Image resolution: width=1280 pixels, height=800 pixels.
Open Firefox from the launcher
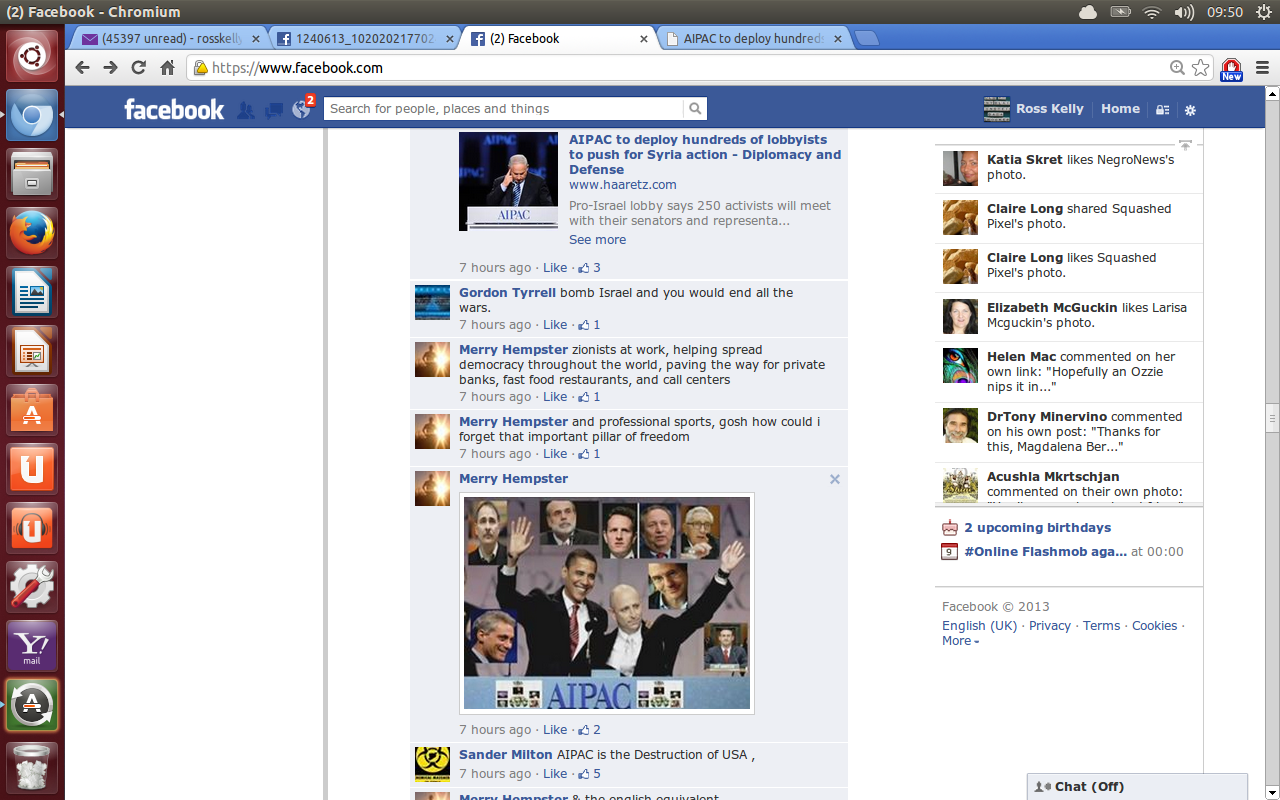coord(32,233)
